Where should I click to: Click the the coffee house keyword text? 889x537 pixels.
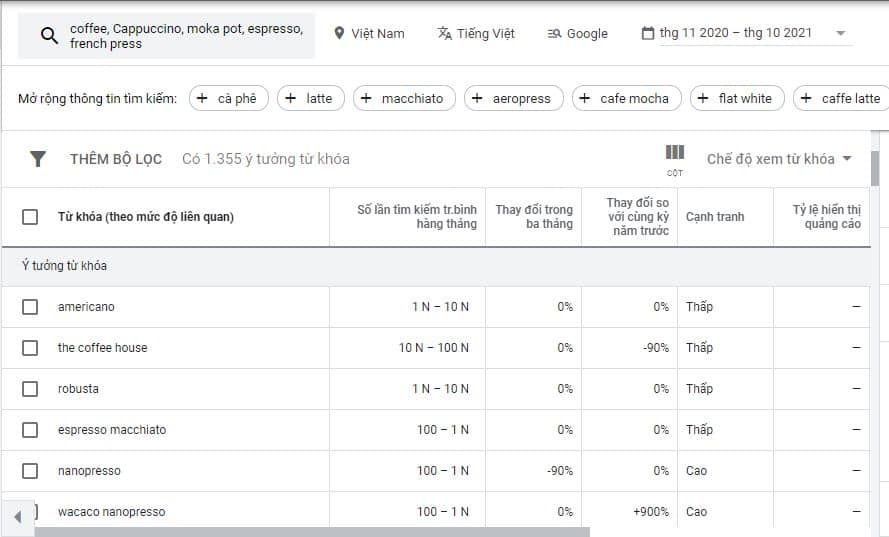tap(103, 348)
